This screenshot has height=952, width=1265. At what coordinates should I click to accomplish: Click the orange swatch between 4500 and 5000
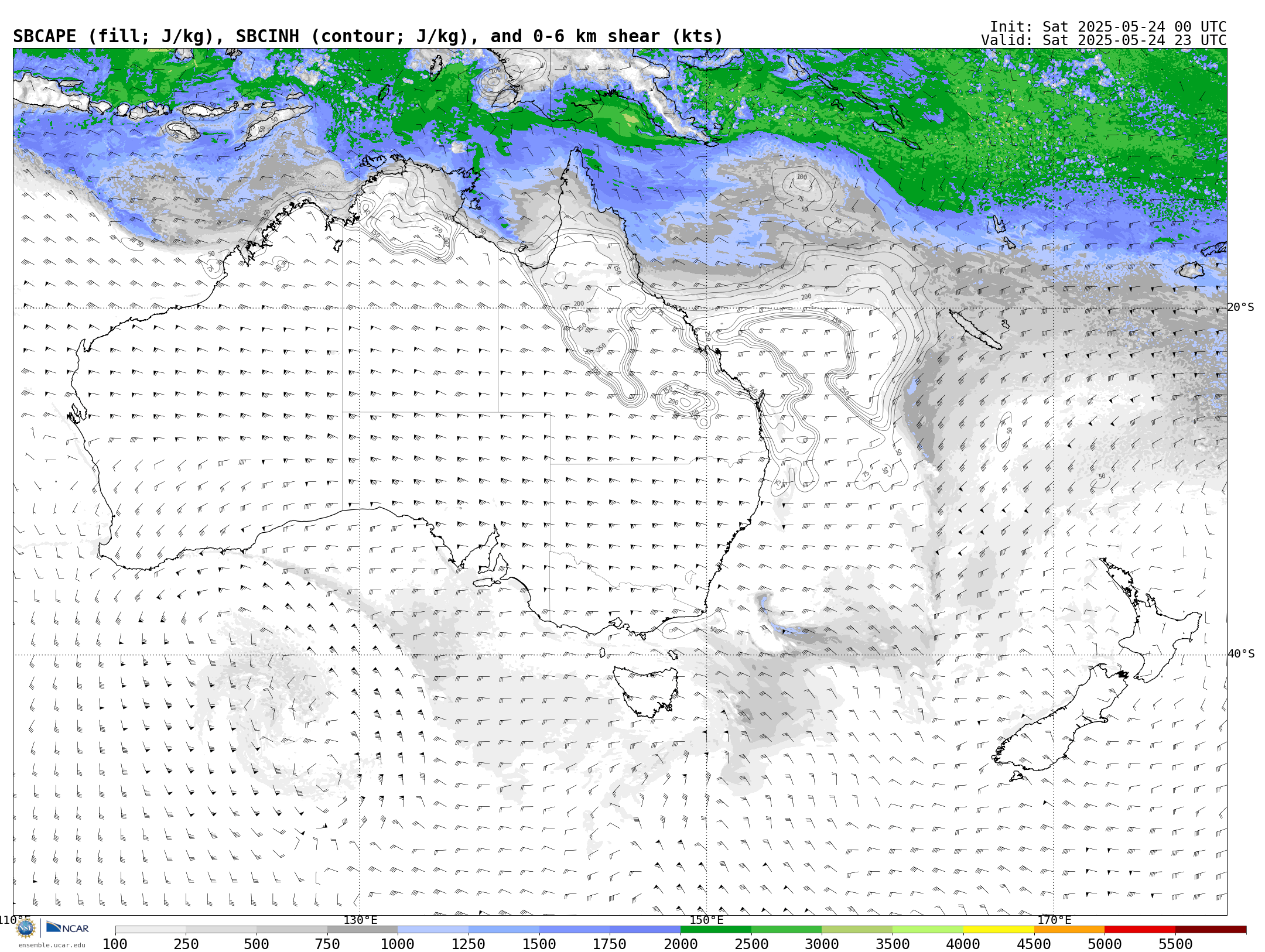click(1069, 930)
